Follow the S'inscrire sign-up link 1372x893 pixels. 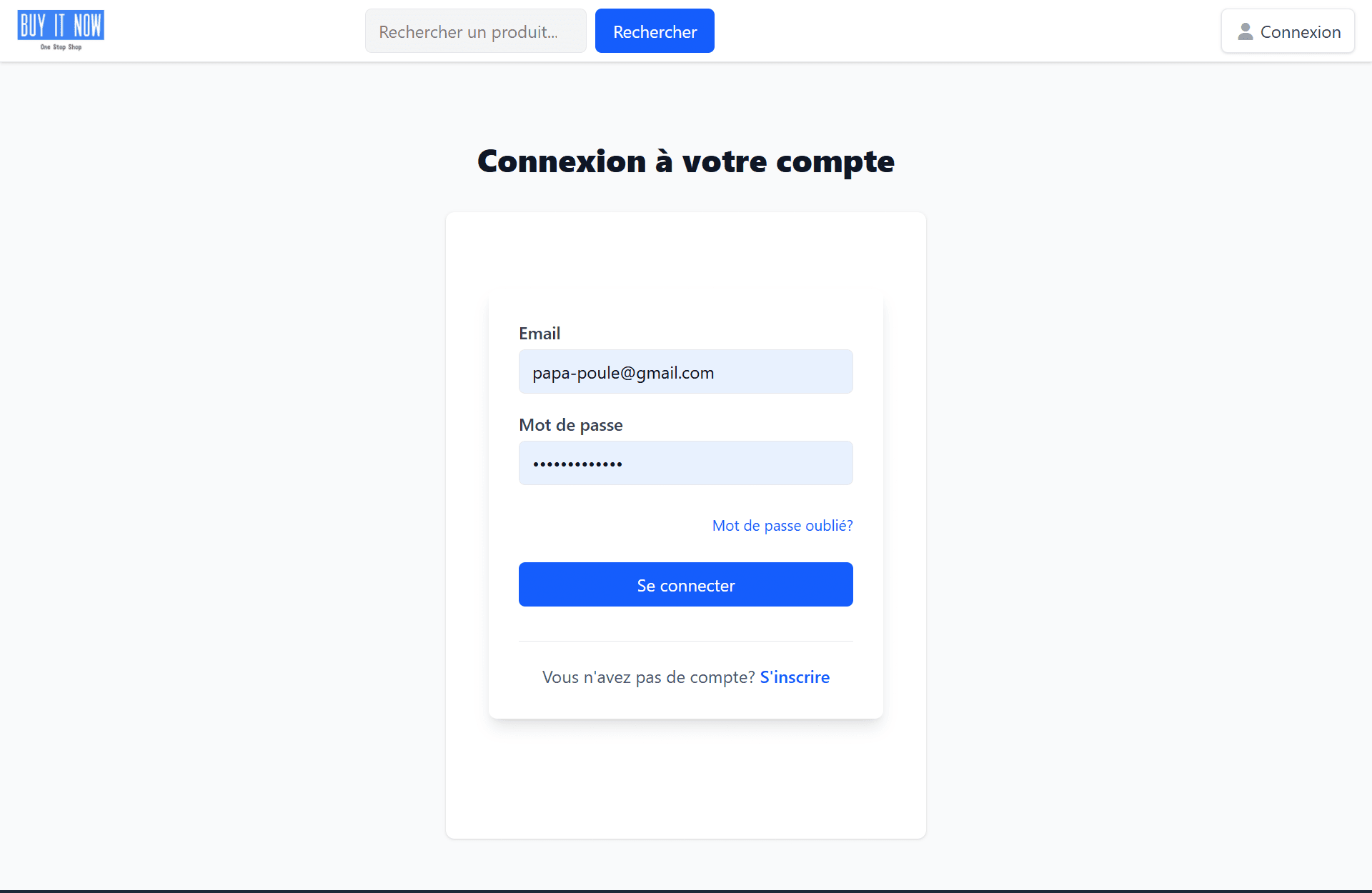pyautogui.click(x=794, y=677)
